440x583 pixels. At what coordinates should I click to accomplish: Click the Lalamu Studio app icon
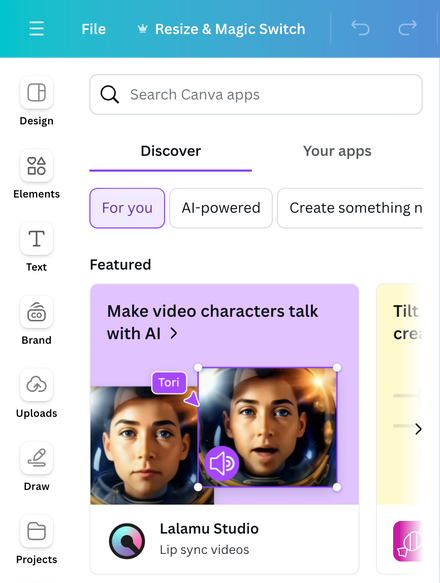click(127, 541)
